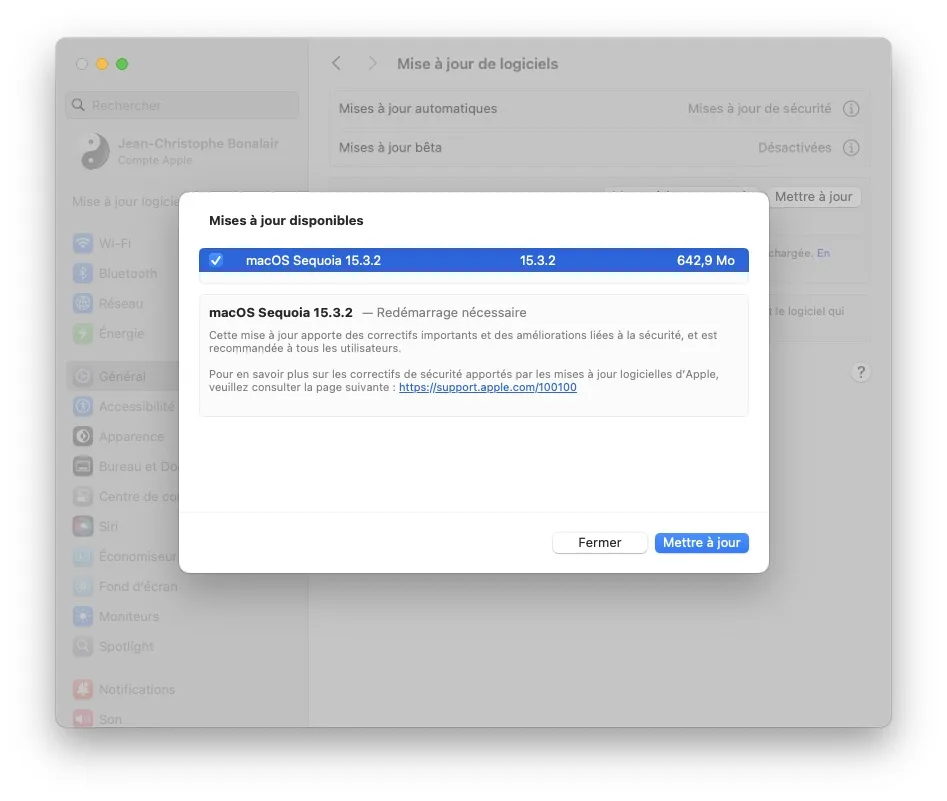Select the Siri icon in sidebar
947x801 pixels.
pyautogui.click(x=83, y=526)
